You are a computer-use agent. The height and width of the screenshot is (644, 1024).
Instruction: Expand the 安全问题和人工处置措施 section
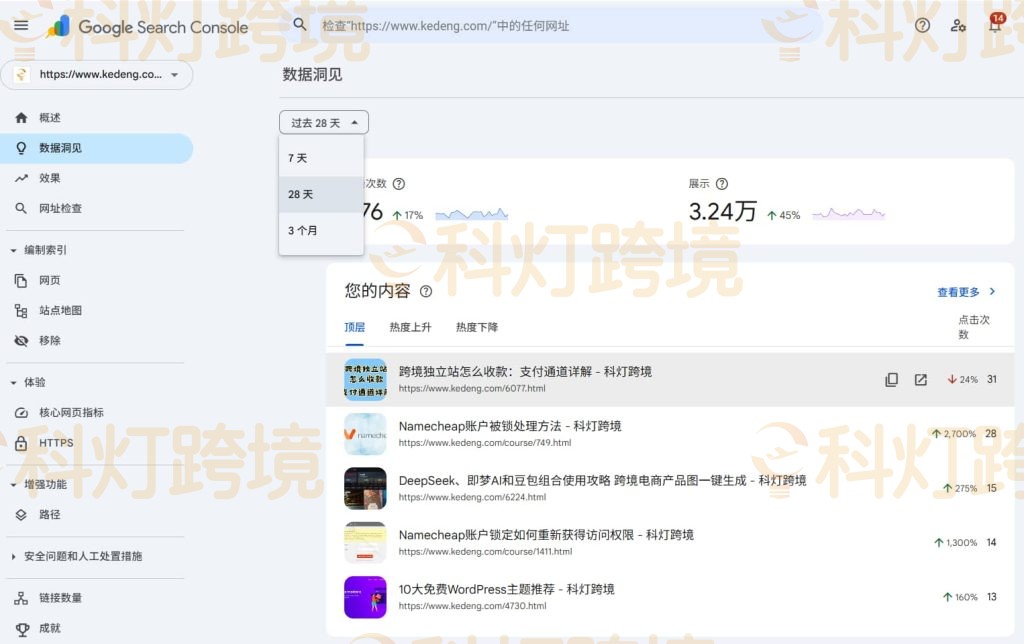[x=14, y=556]
